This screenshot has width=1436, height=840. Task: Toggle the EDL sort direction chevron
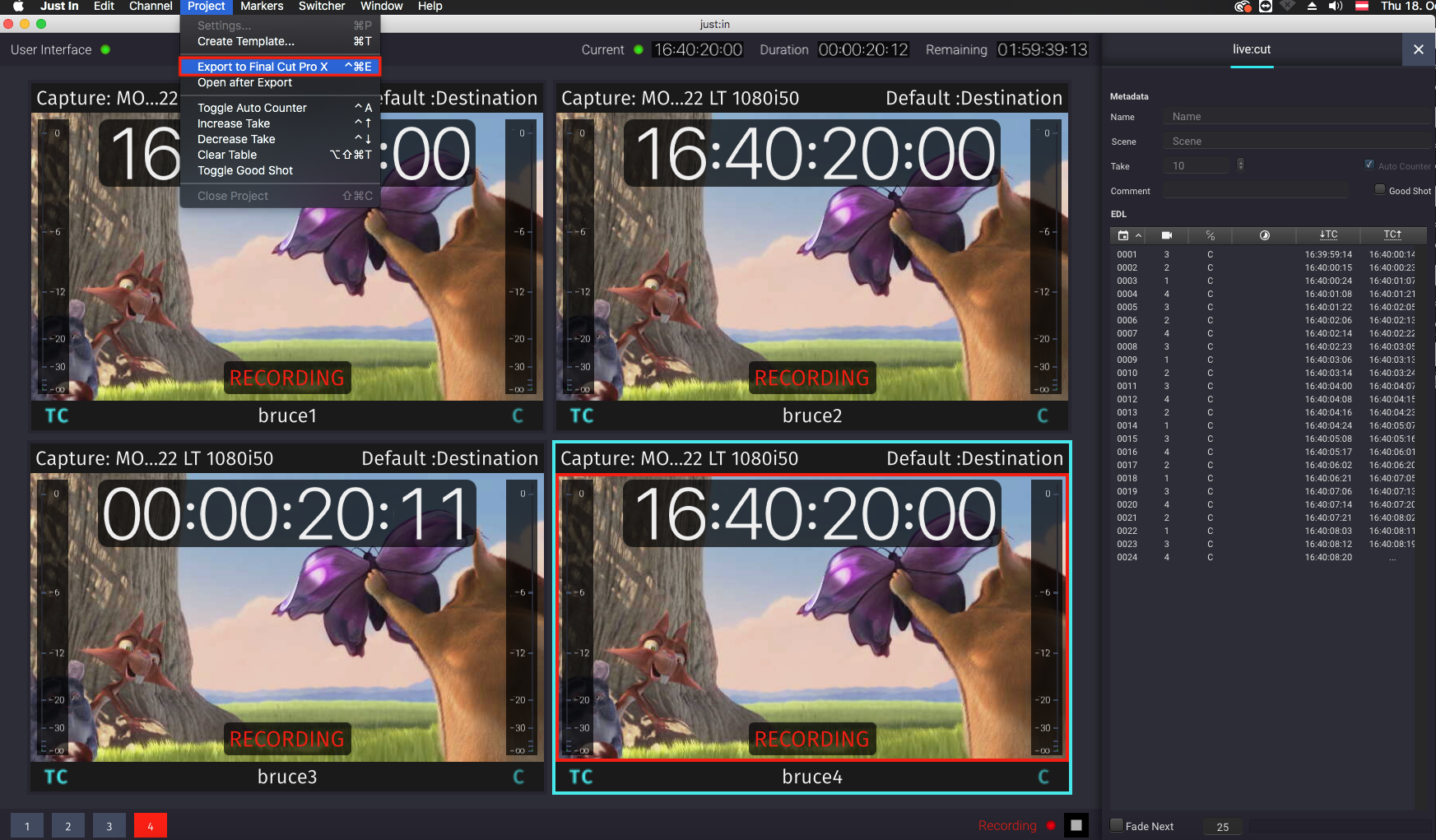[x=1139, y=235]
